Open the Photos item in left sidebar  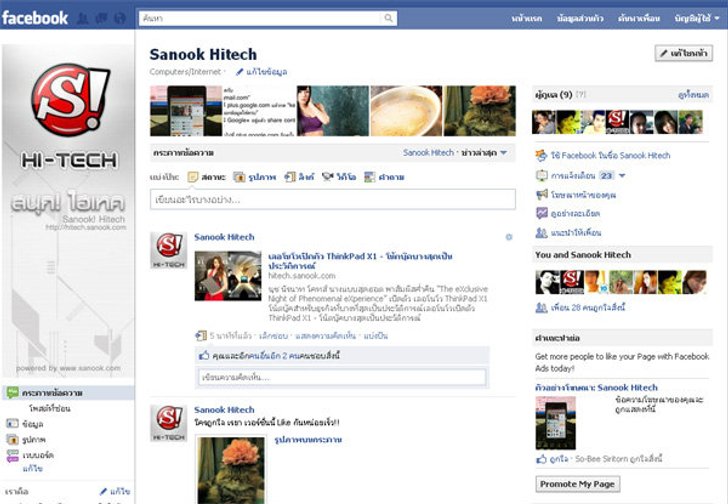coord(33,439)
